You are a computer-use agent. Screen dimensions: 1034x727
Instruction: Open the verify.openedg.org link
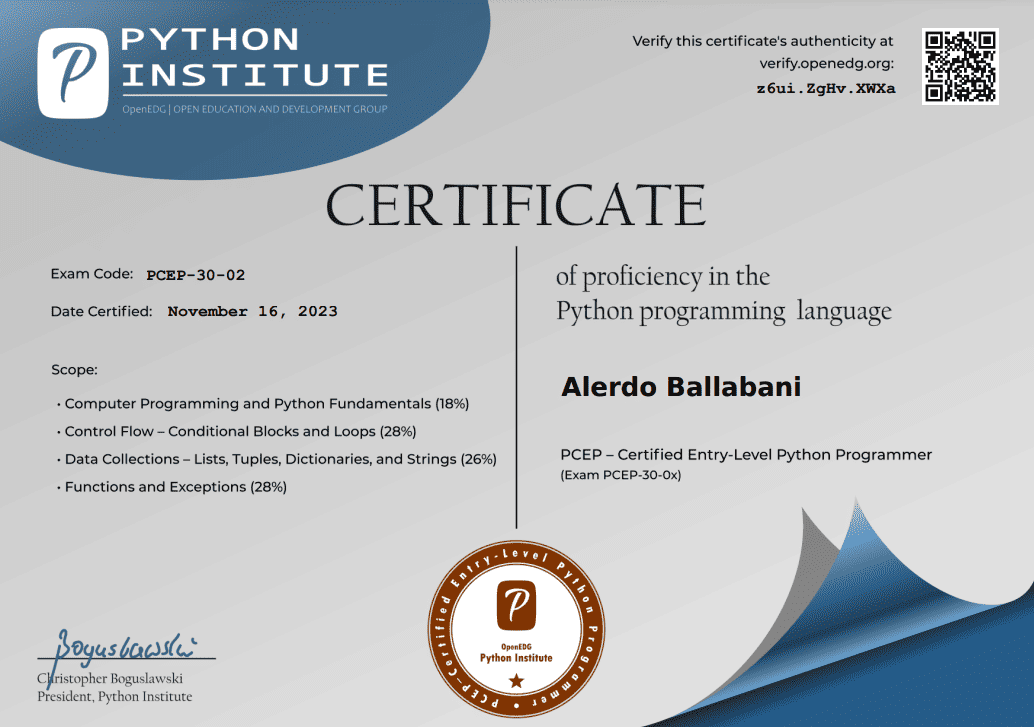pyautogui.click(x=827, y=64)
